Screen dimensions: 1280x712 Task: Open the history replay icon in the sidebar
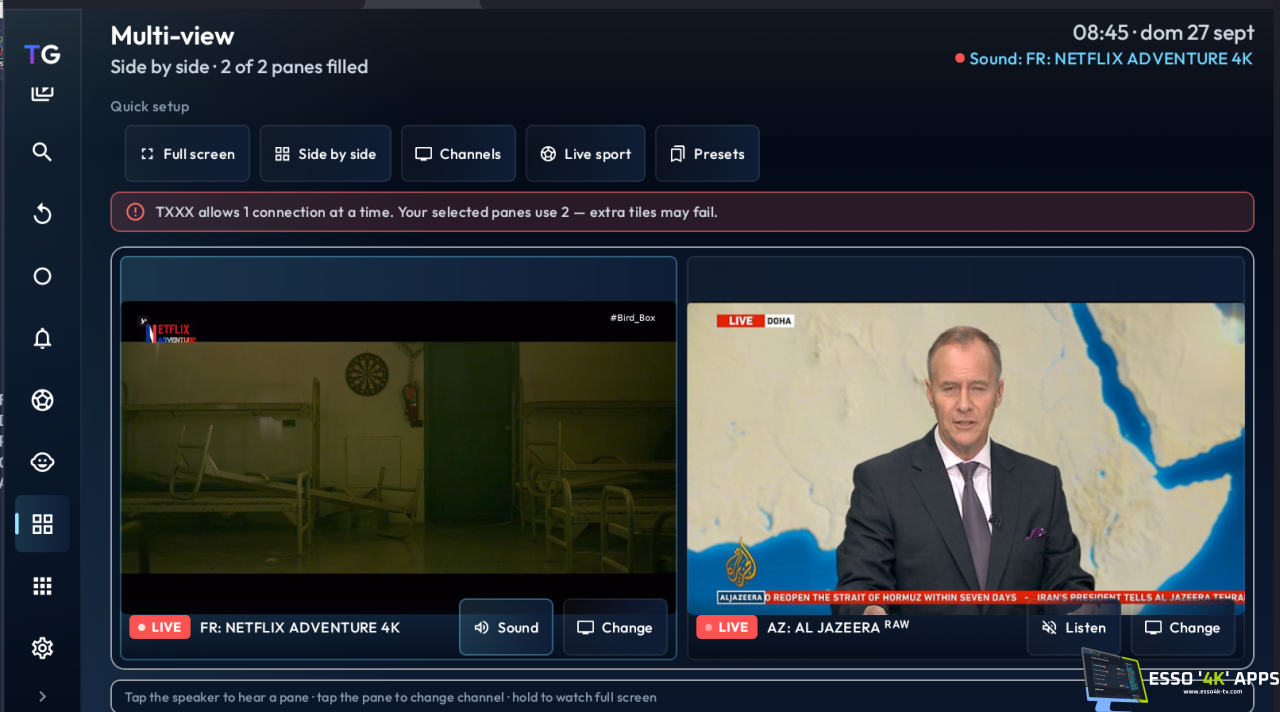click(42, 214)
